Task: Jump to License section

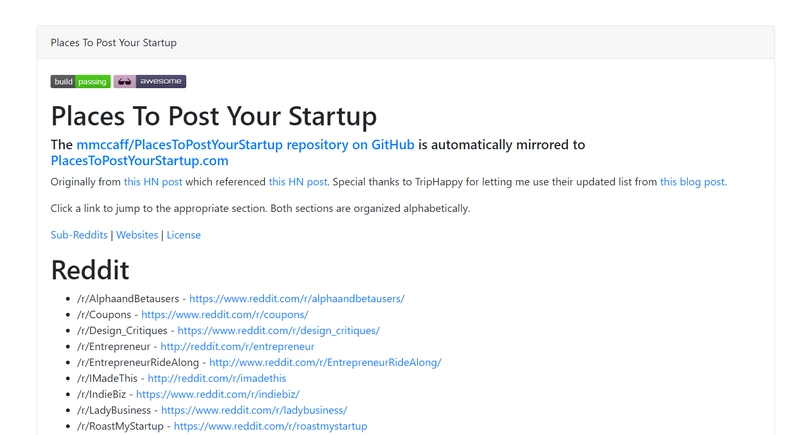Action: 183,235
